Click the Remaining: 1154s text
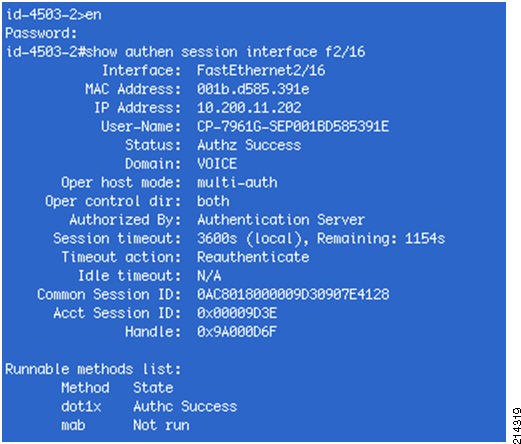Viewport: 521px width, 444px height. tap(381, 239)
